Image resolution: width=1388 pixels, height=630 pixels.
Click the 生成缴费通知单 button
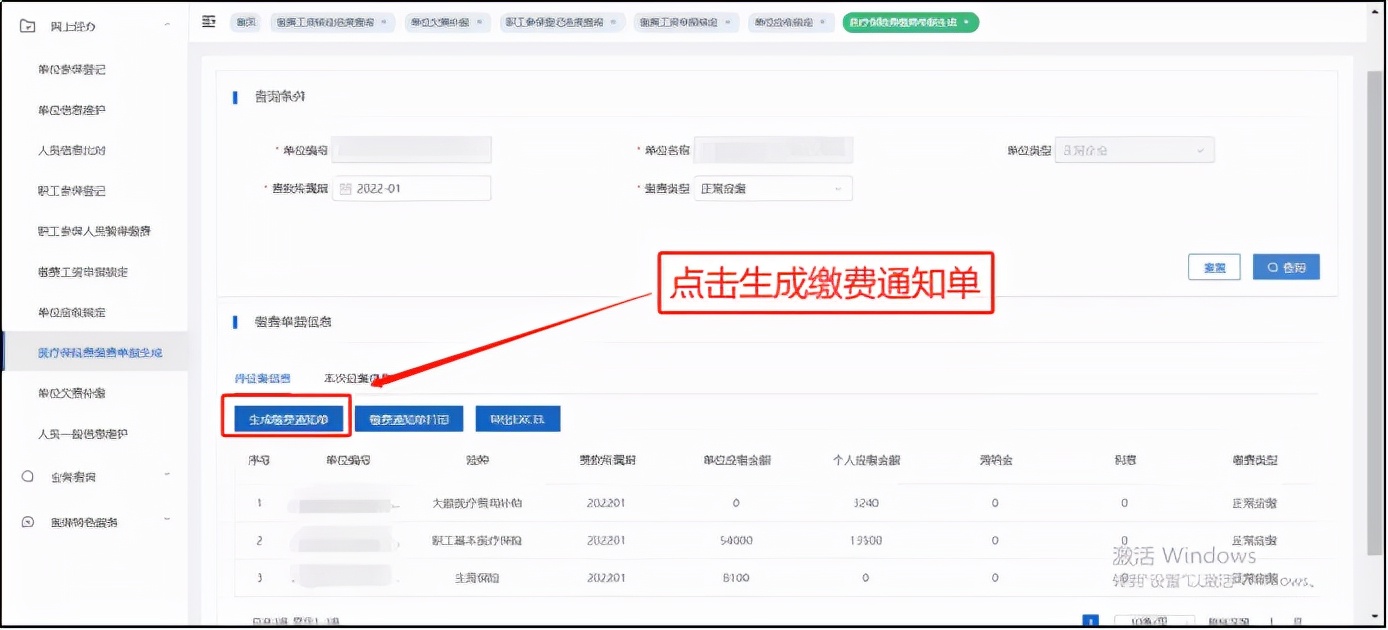click(x=291, y=417)
